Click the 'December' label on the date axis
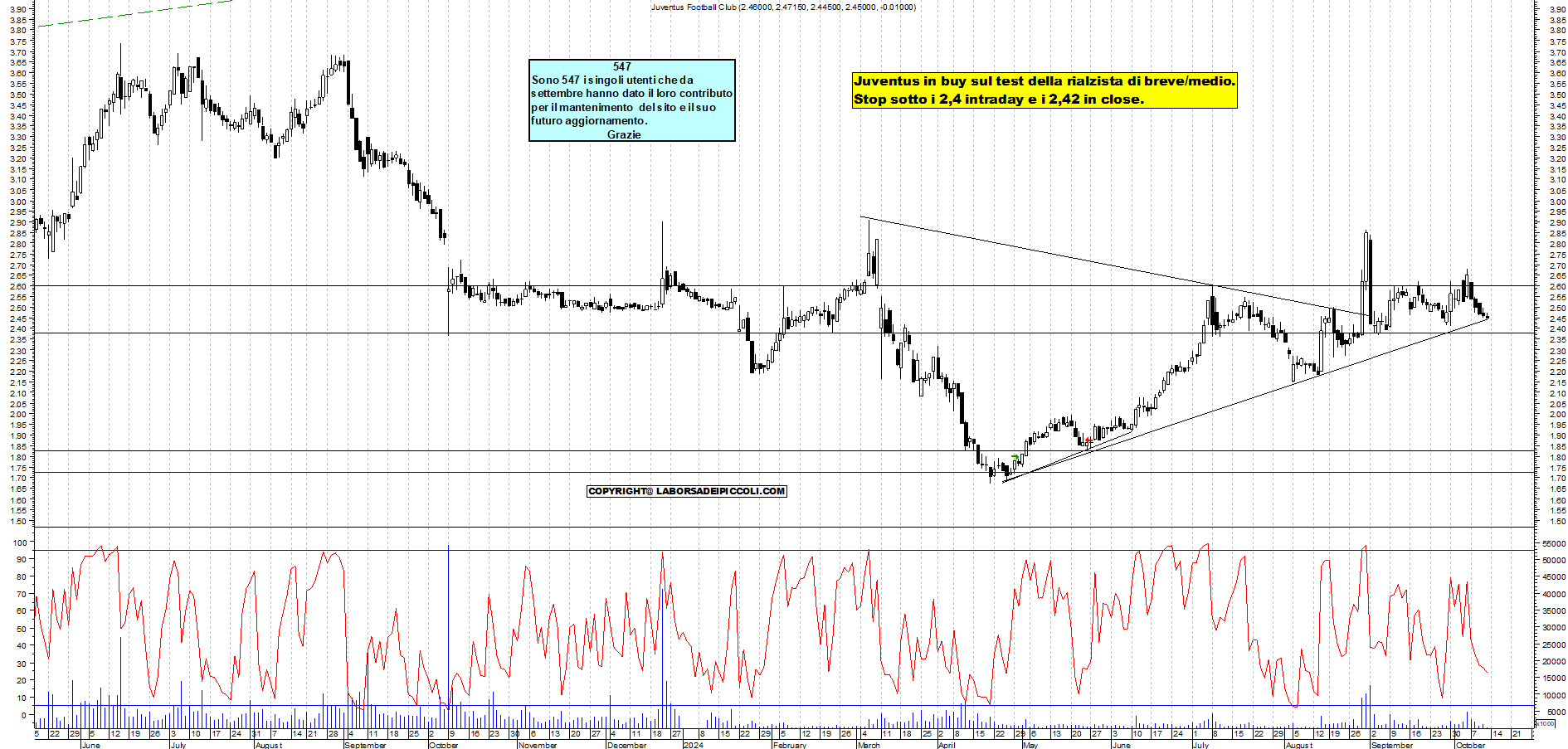 (x=626, y=745)
